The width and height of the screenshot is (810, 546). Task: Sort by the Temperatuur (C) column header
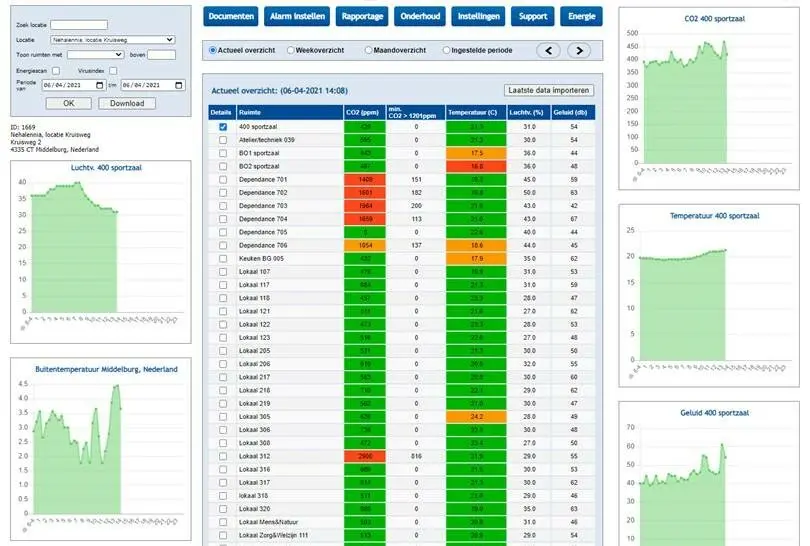pos(473,112)
